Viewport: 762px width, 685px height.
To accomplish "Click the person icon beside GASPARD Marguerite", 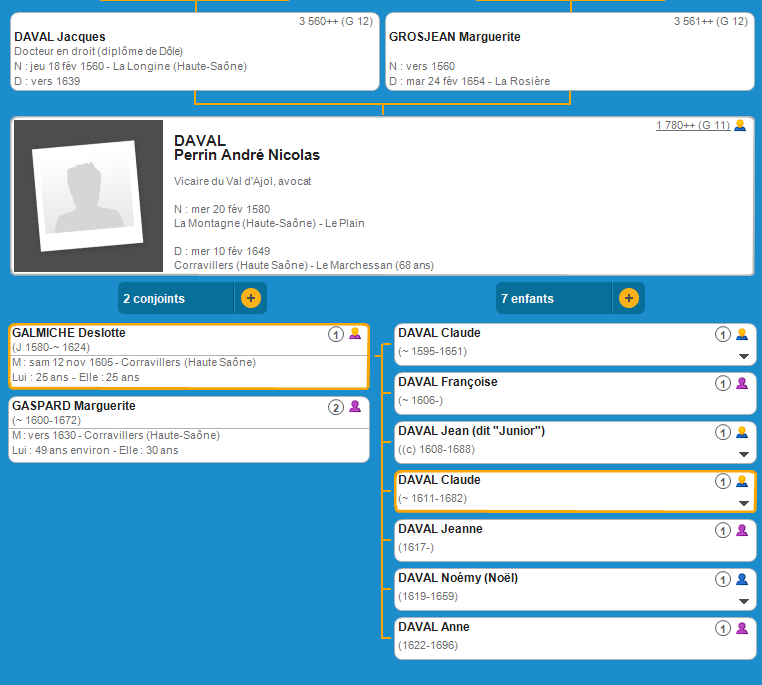I will click(x=355, y=407).
